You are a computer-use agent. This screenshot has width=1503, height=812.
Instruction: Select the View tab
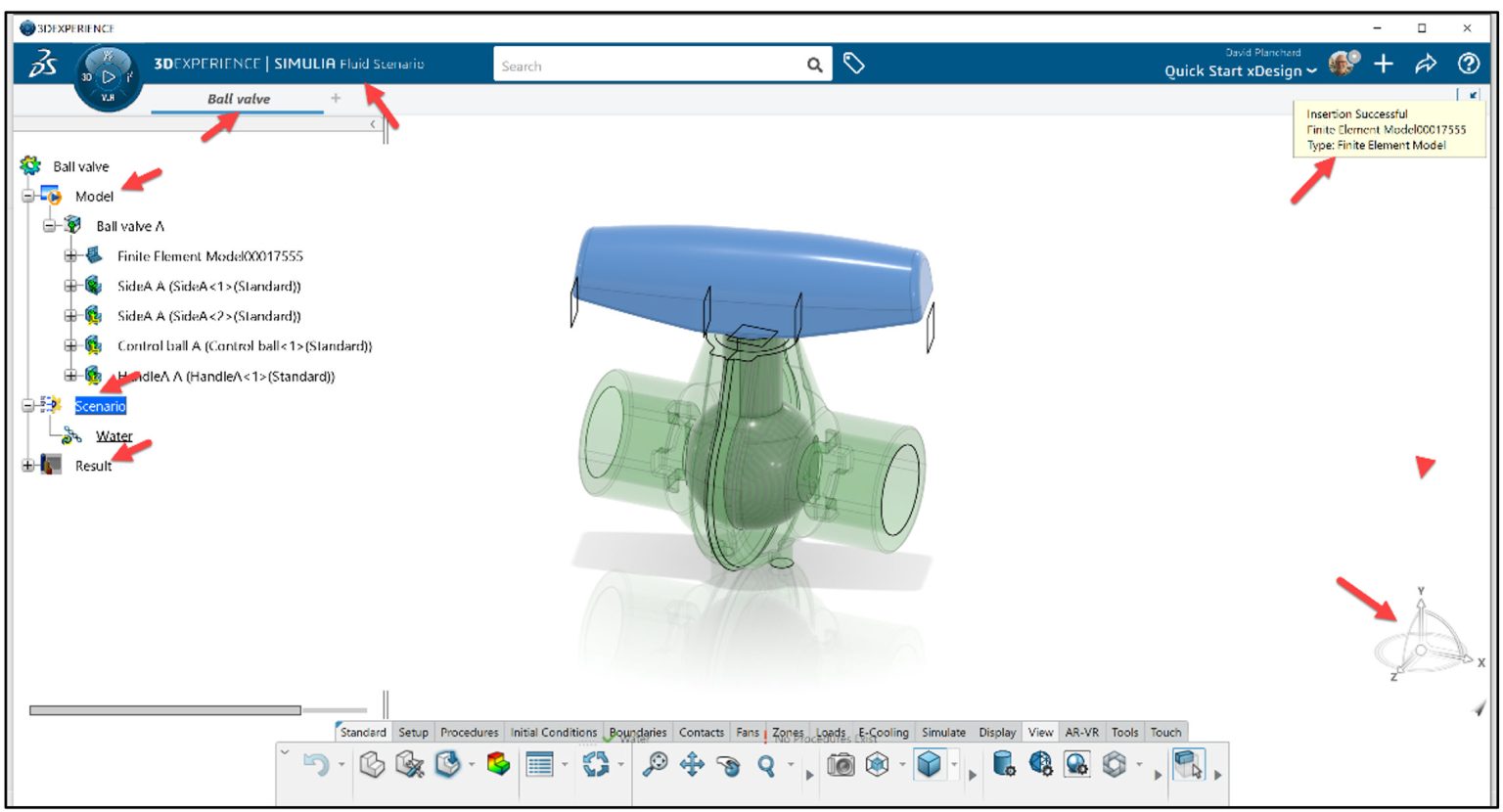point(1040,732)
